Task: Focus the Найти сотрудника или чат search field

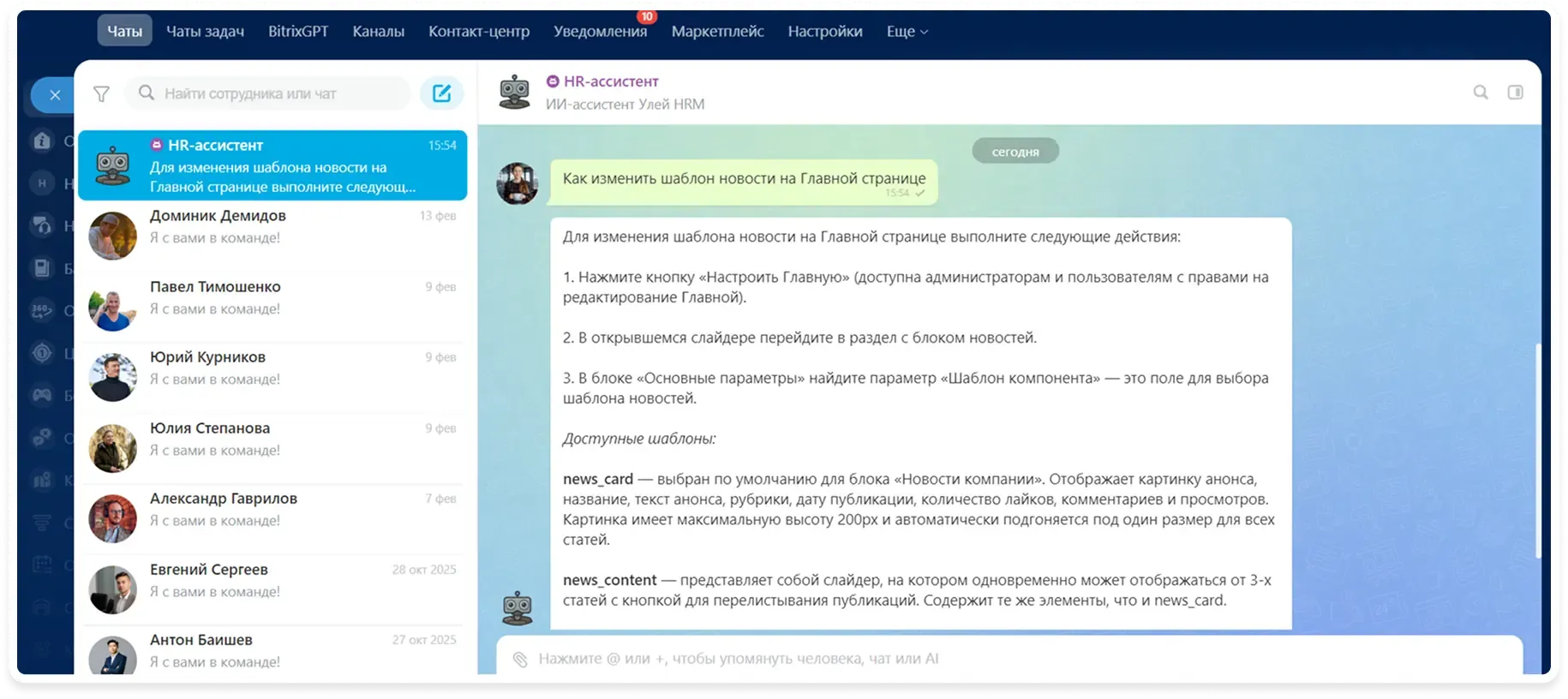Action: tap(269, 93)
